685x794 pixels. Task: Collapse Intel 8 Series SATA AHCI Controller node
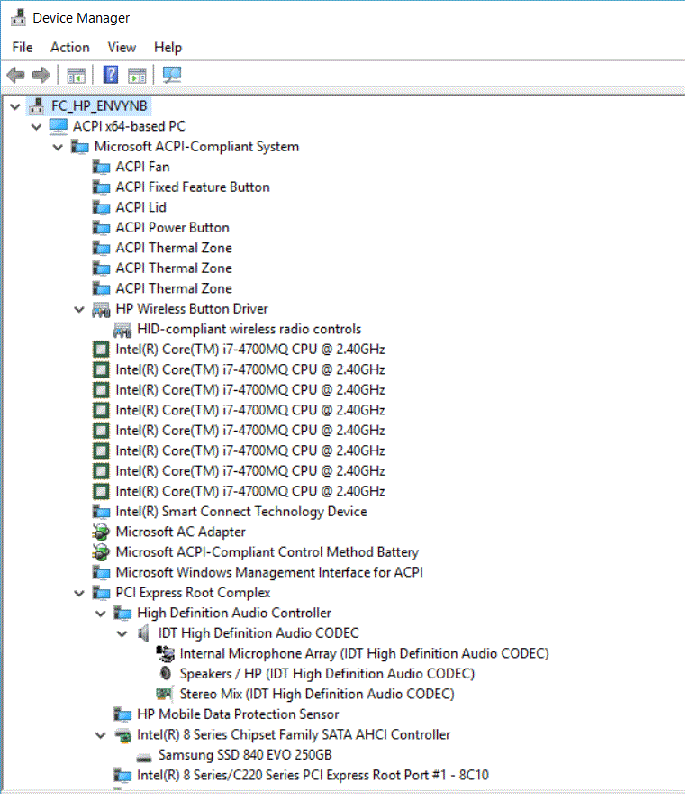[x=101, y=735]
